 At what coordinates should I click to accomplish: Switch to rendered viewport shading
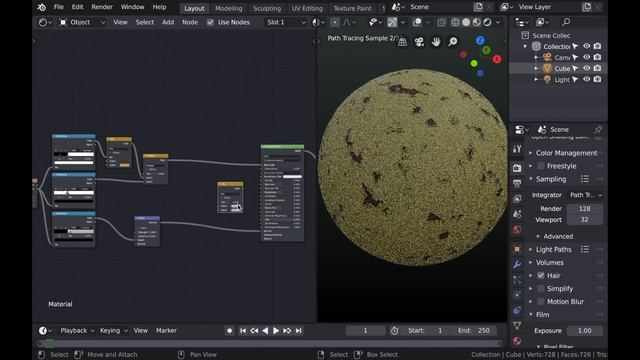(x=487, y=22)
